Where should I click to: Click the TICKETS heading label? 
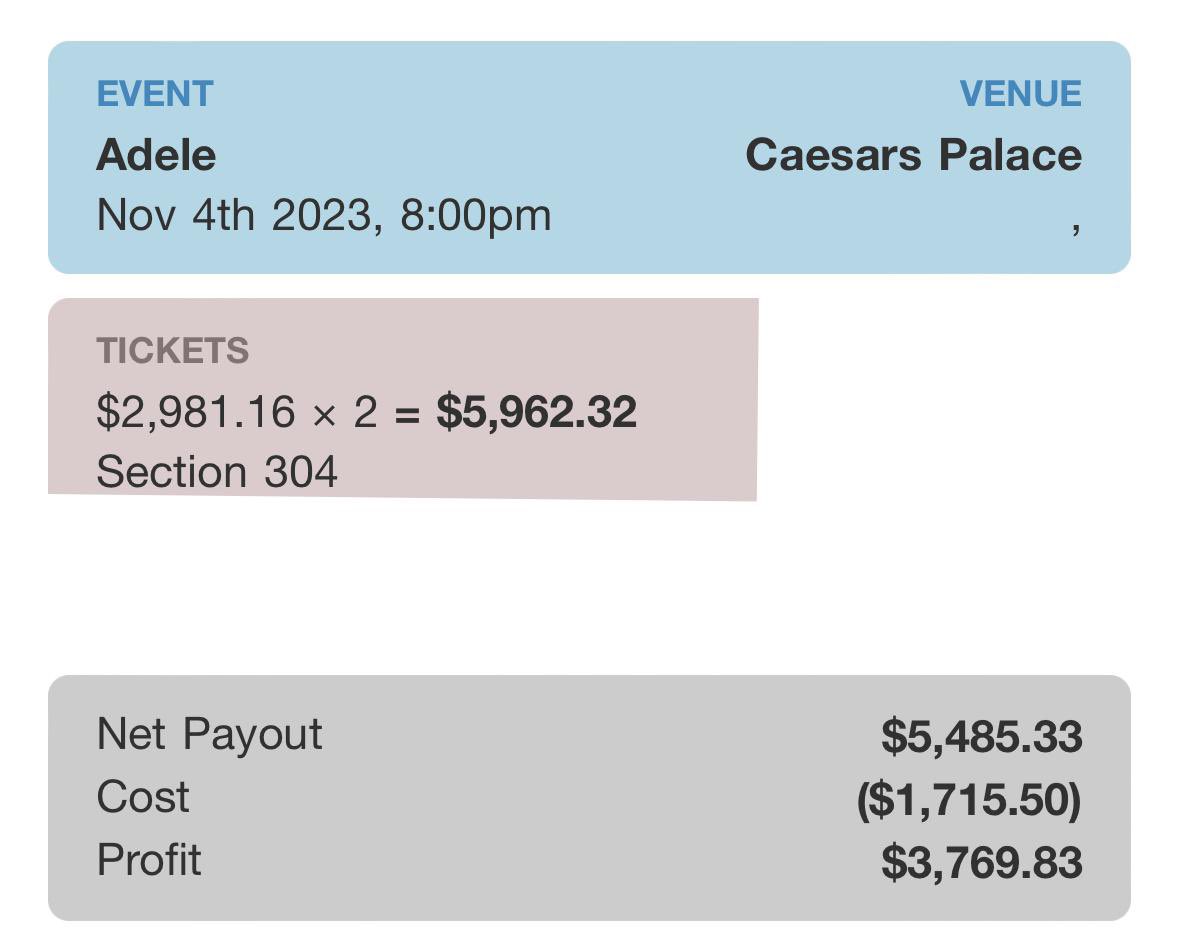tap(173, 351)
